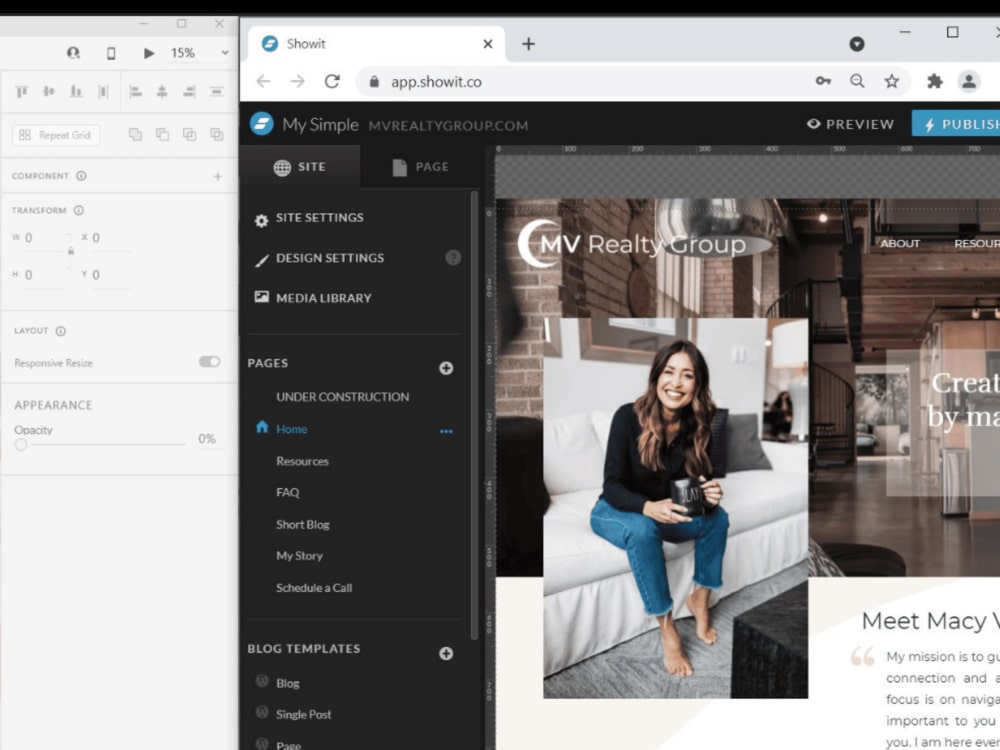Screen dimensions: 1000x750
Task: Click PREVIEW button in Showit header
Action: click(x=850, y=124)
